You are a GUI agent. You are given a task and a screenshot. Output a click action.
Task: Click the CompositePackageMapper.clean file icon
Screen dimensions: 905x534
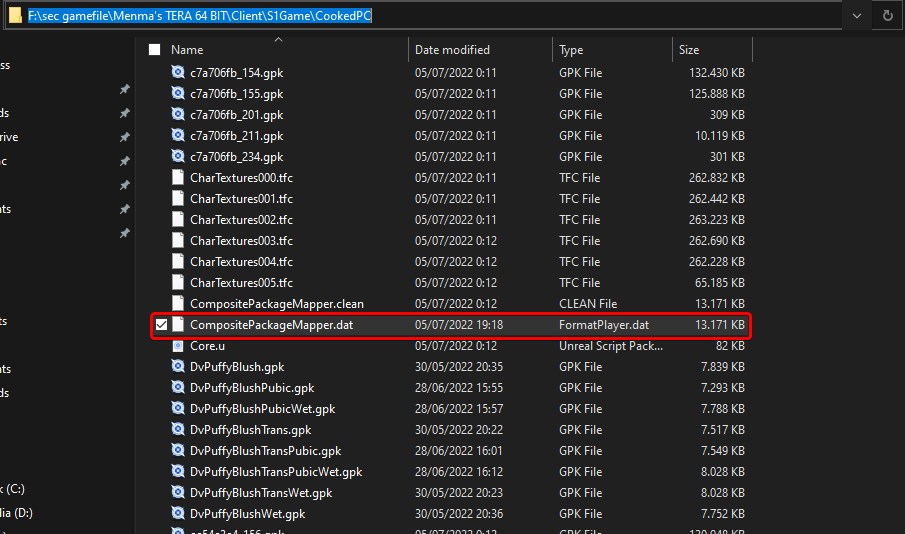pos(178,304)
